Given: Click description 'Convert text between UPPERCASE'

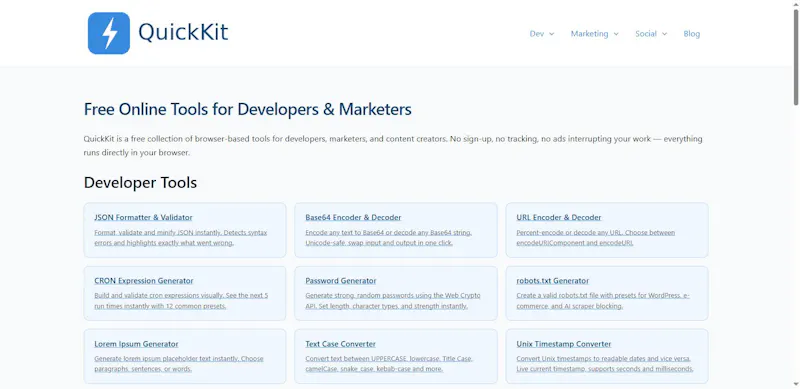Looking at the screenshot, I should click(x=389, y=364).
